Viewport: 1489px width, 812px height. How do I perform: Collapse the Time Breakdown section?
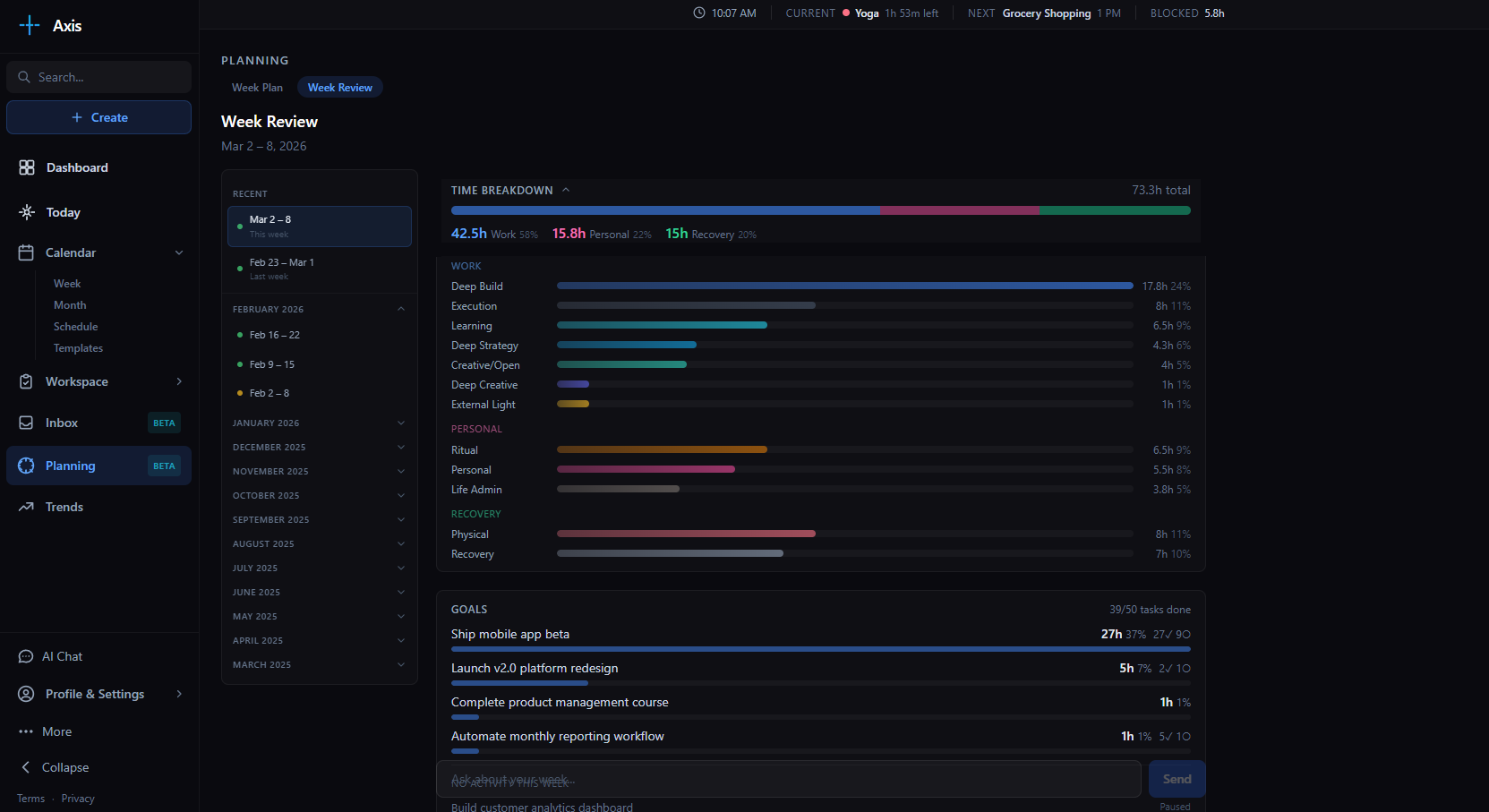tap(566, 190)
